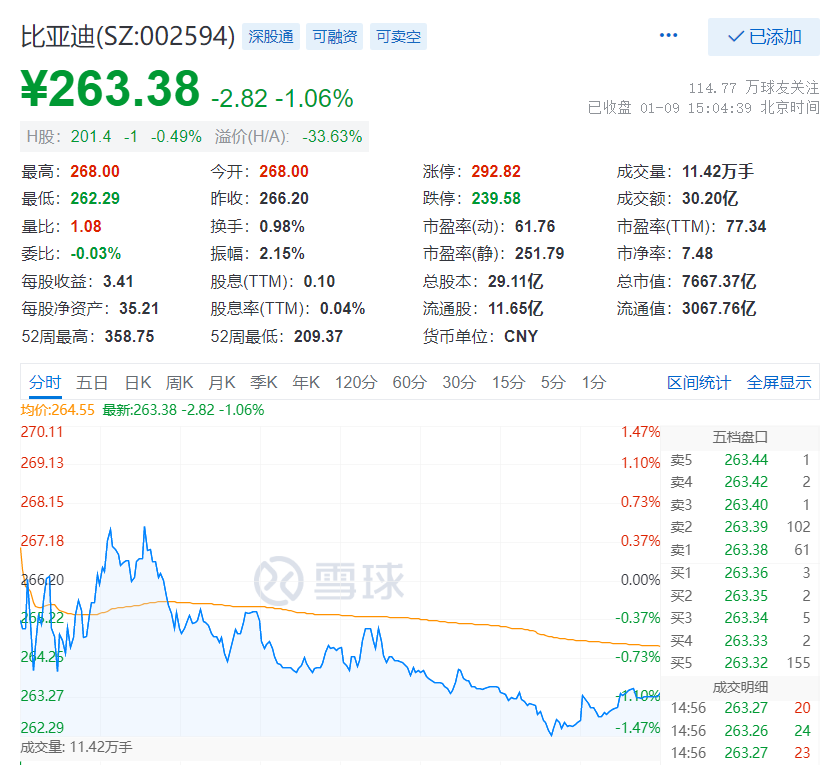Click the large price ¥263.38

click(x=110, y=89)
